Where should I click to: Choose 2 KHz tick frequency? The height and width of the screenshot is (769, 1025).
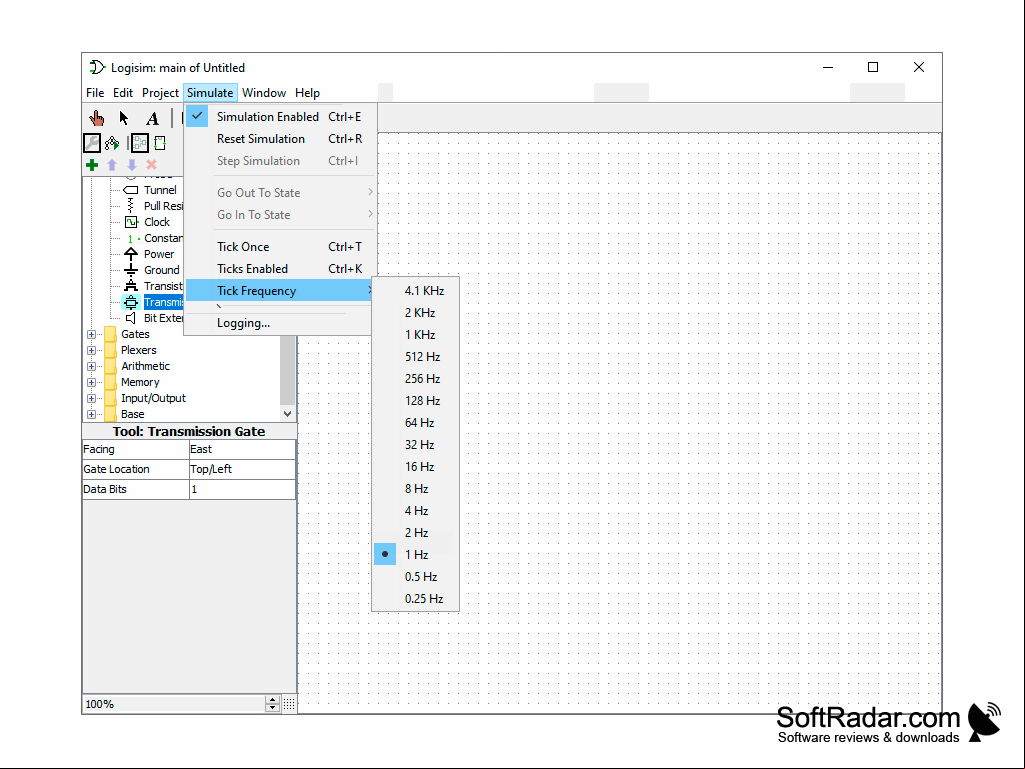tap(416, 313)
